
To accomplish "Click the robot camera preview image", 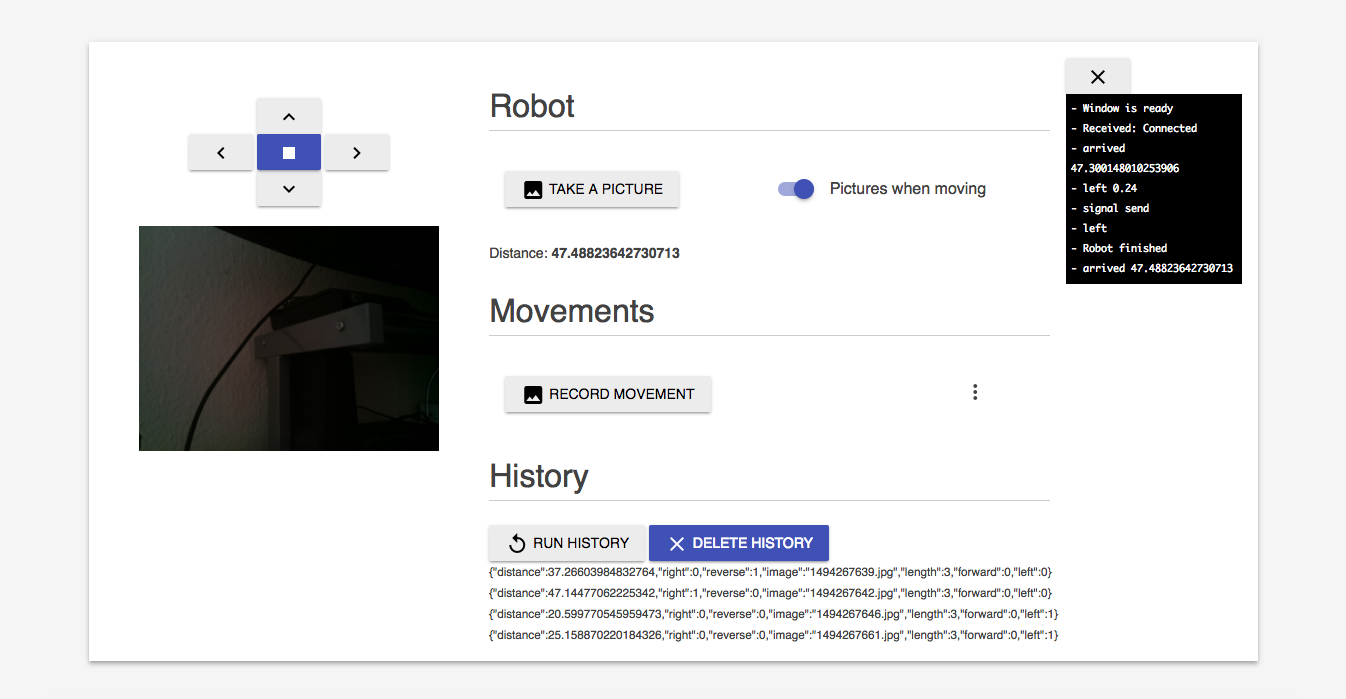I will [x=289, y=338].
